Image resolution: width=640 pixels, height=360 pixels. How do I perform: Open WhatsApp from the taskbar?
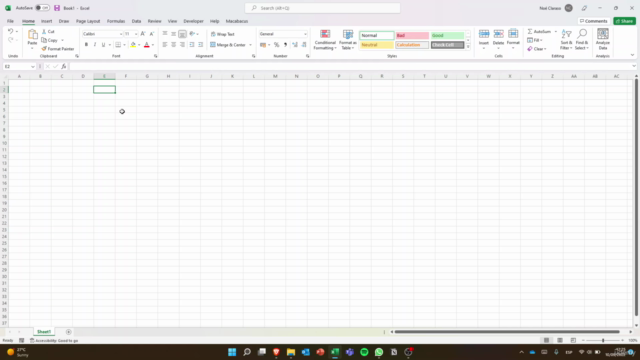(379, 352)
